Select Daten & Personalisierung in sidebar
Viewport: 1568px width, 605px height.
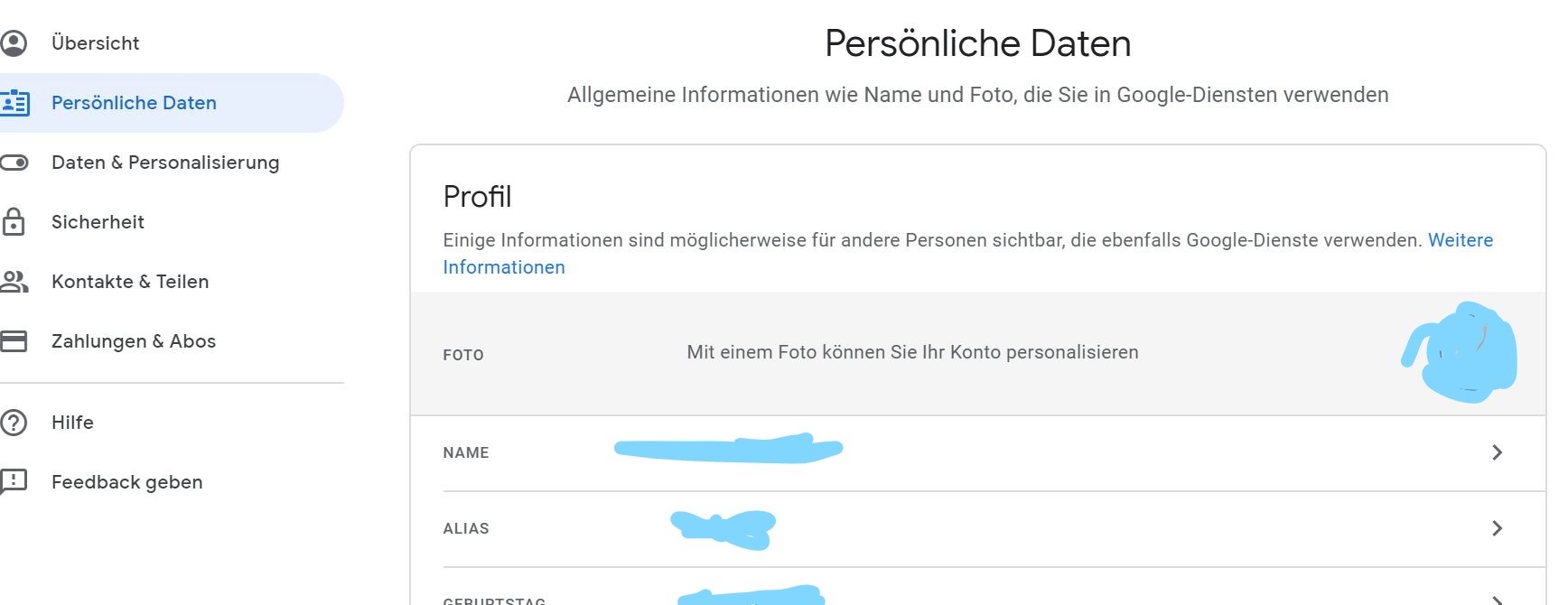coord(165,163)
